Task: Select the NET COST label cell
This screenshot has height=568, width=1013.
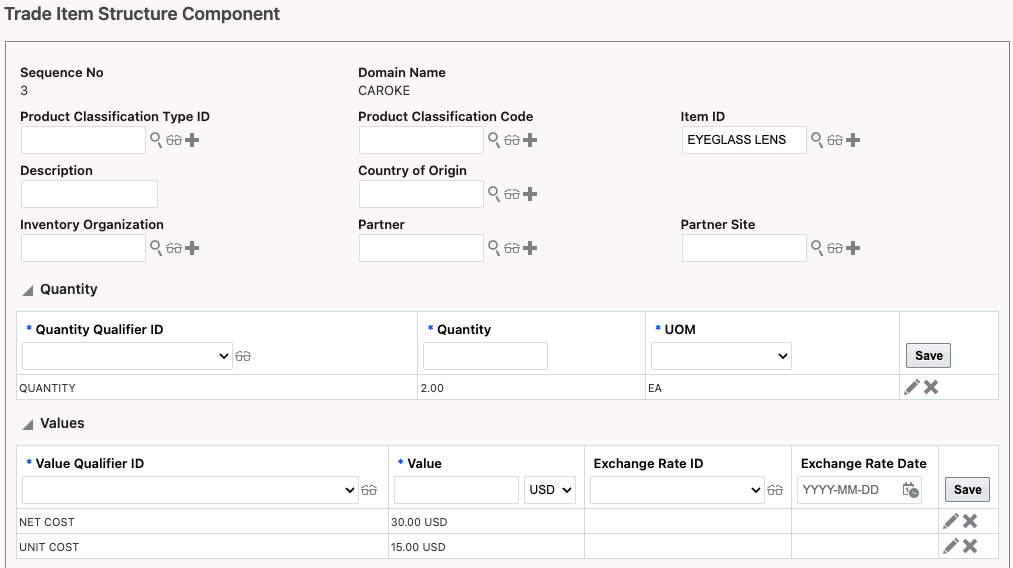Action: (x=202, y=521)
